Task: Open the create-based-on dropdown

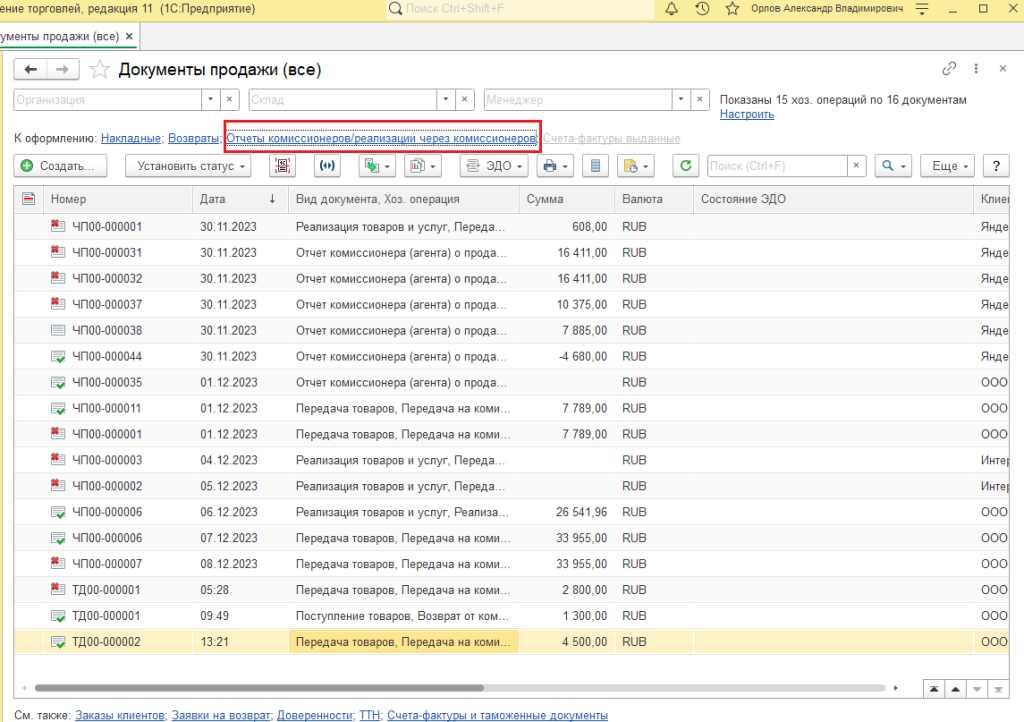Action: click(x=377, y=166)
